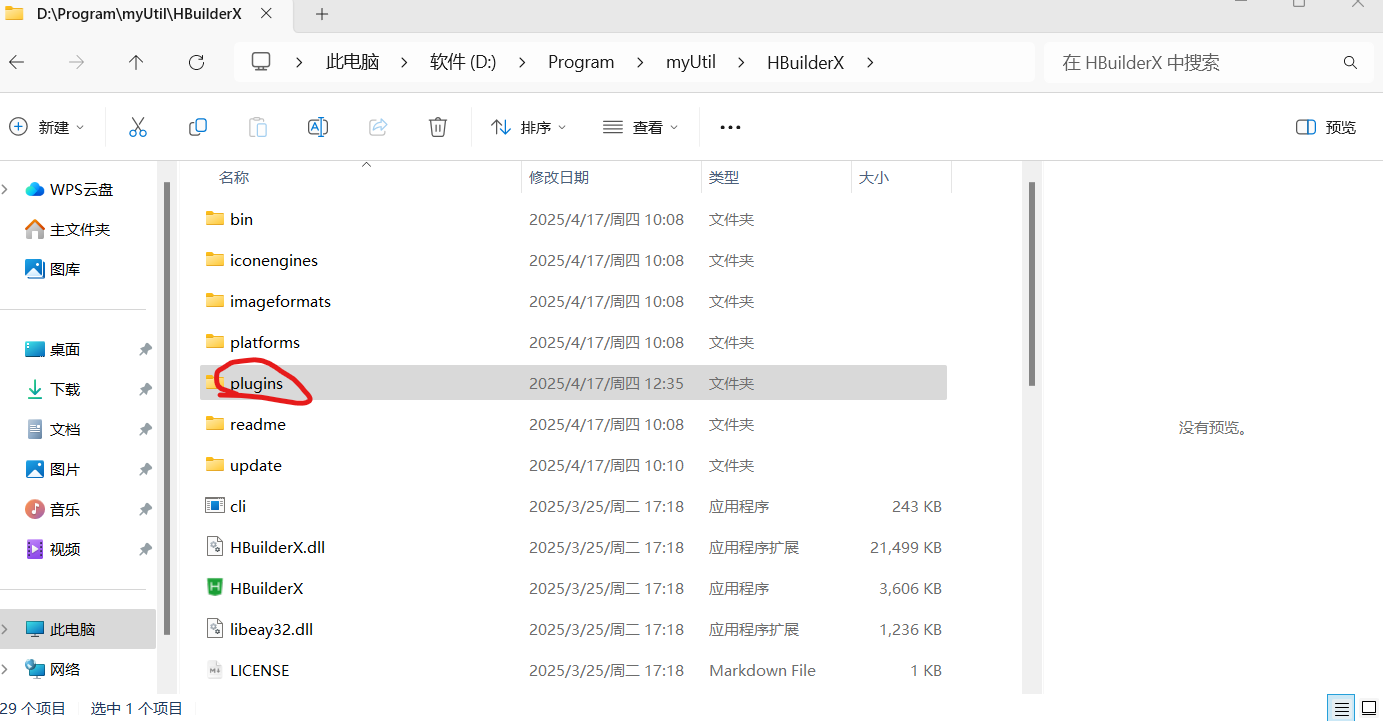Sort by 大小 column header
1383x721 pixels.
point(874,177)
